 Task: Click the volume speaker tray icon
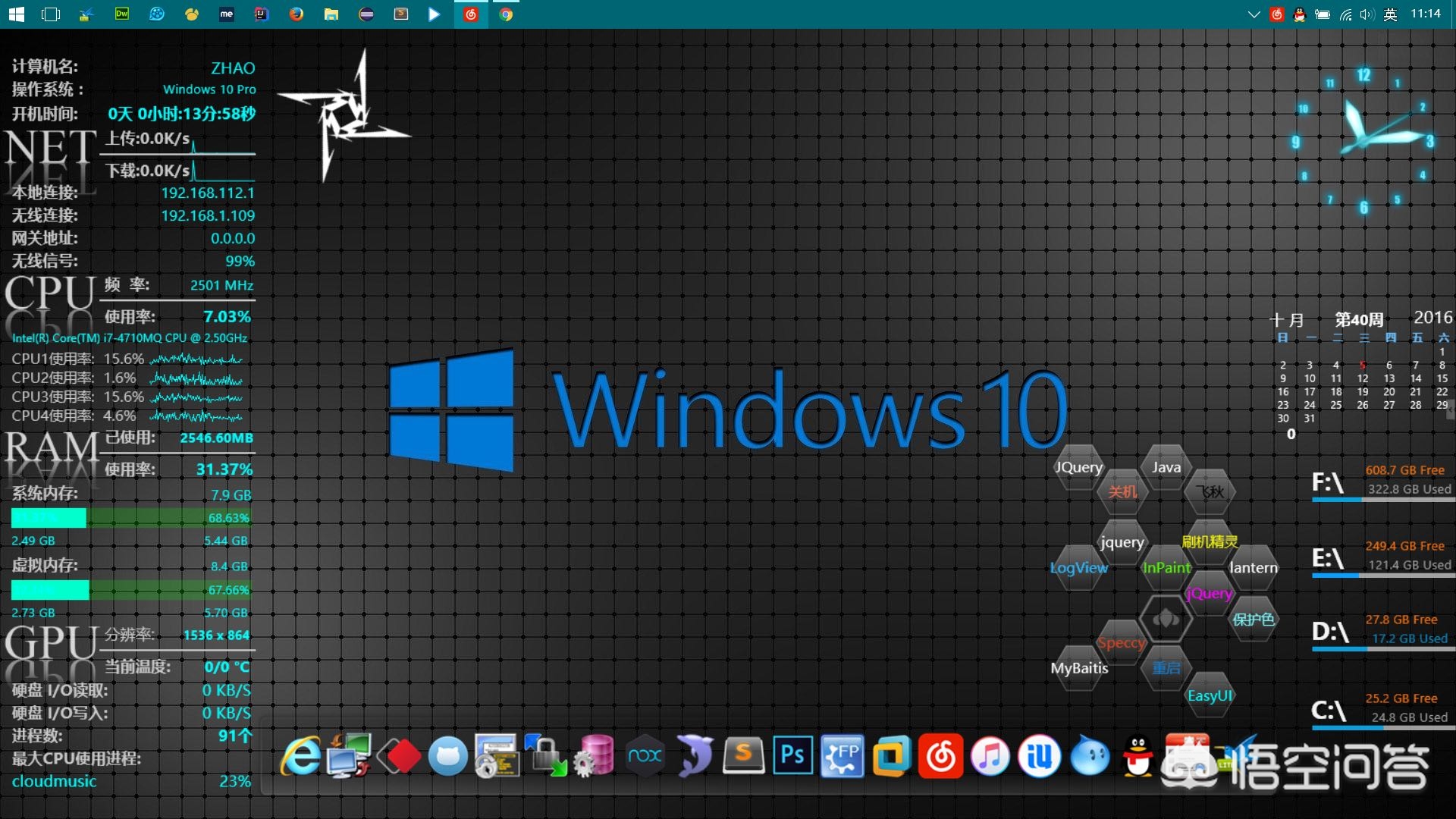1367,14
